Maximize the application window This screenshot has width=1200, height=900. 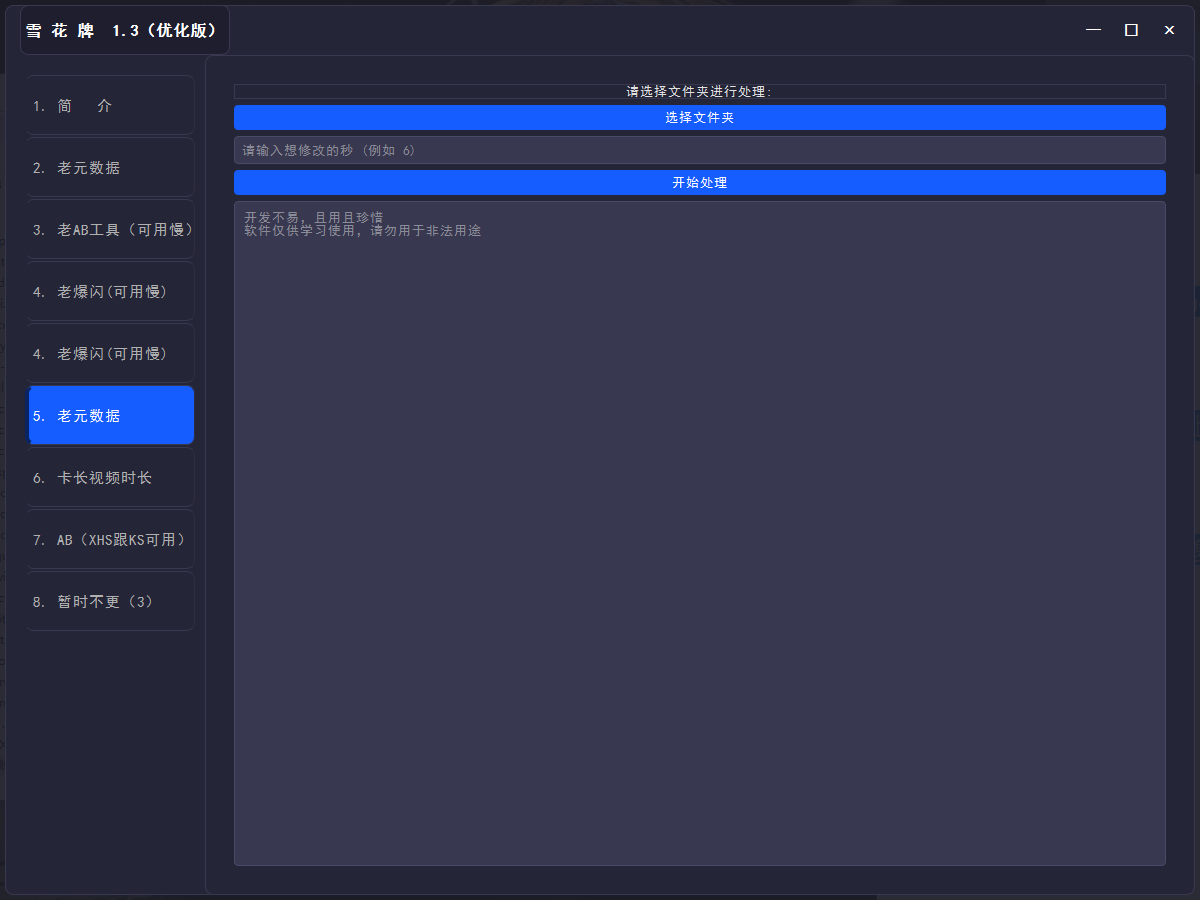[x=1131, y=30]
